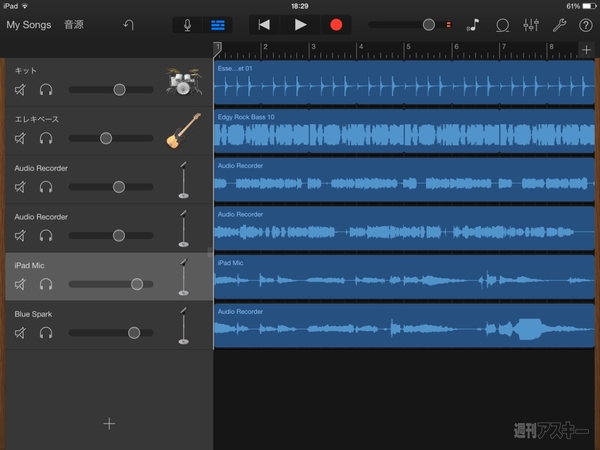Image resolution: width=600 pixels, height=450 pixels.
Task: Select the electric bass guitar icon
Action: point(182,131)
